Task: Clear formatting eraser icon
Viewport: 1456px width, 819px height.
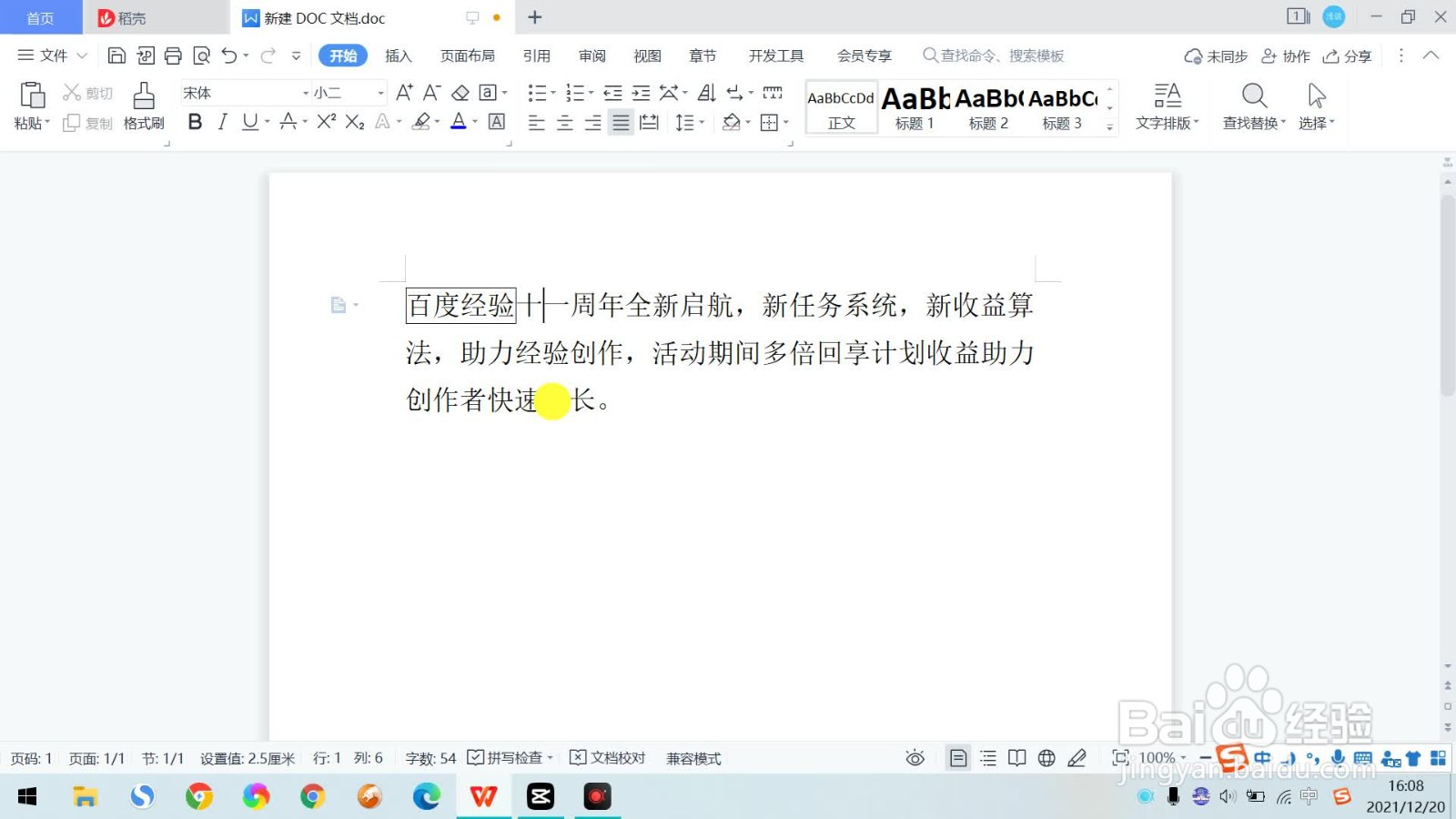Action: [460, 93]
